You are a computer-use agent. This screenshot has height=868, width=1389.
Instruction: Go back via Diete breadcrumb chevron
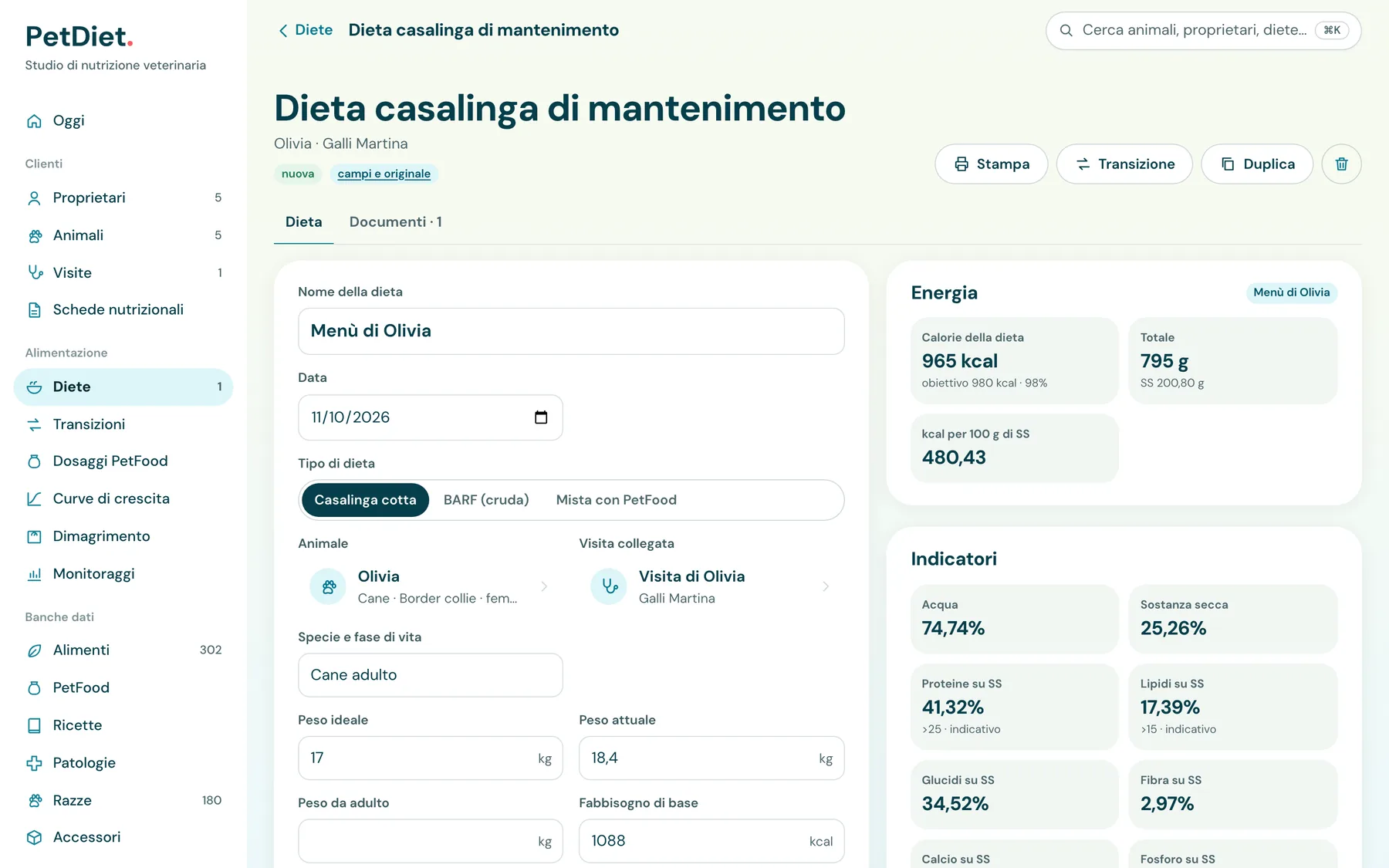(282, 30)
